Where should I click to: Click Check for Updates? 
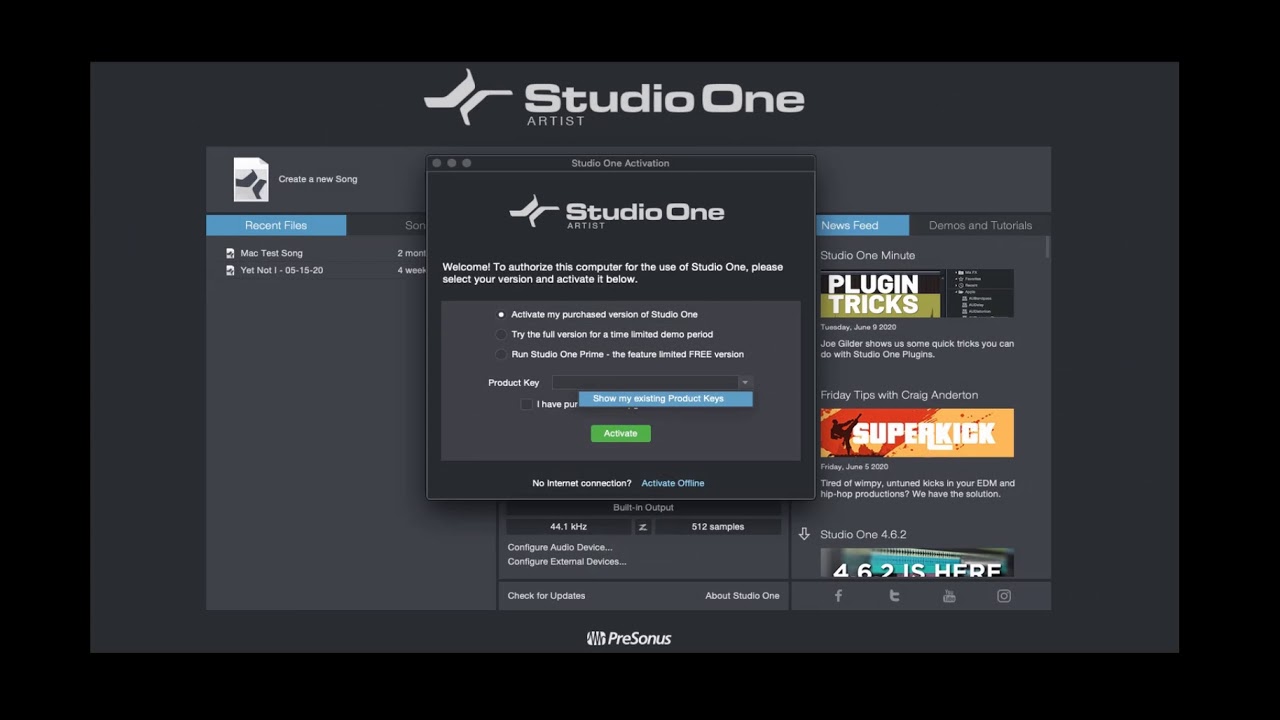[x=546, y=596]
